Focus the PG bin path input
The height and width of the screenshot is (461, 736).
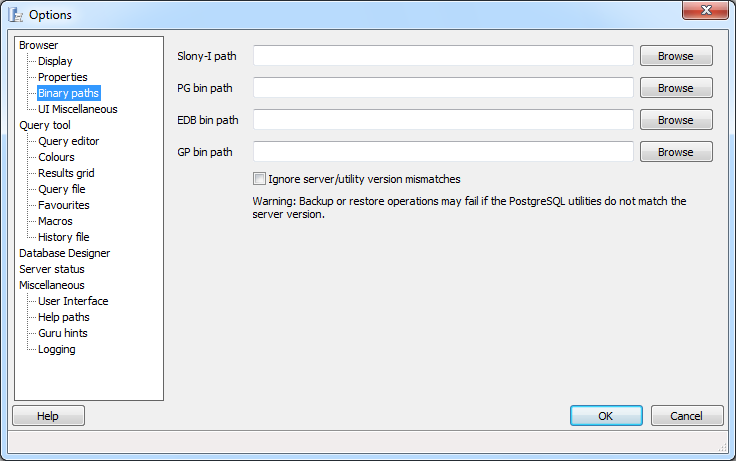point(443,88)
